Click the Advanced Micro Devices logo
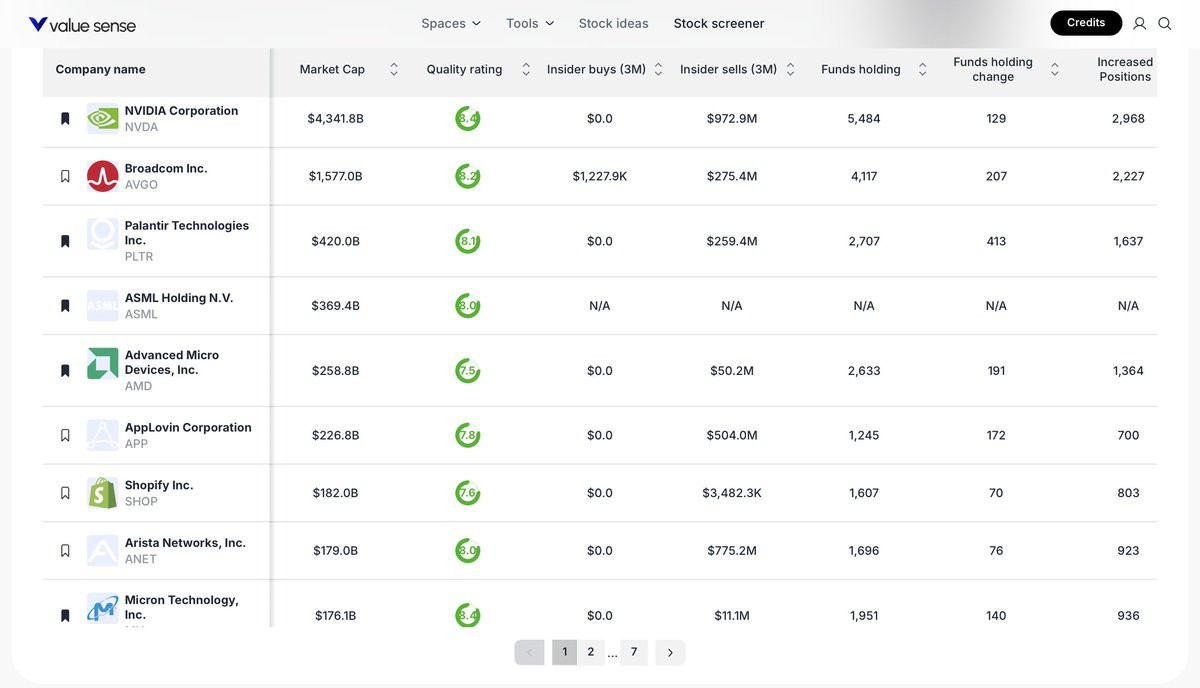The height and width of the screenshot is (688, 1200). tap(102, 363)
